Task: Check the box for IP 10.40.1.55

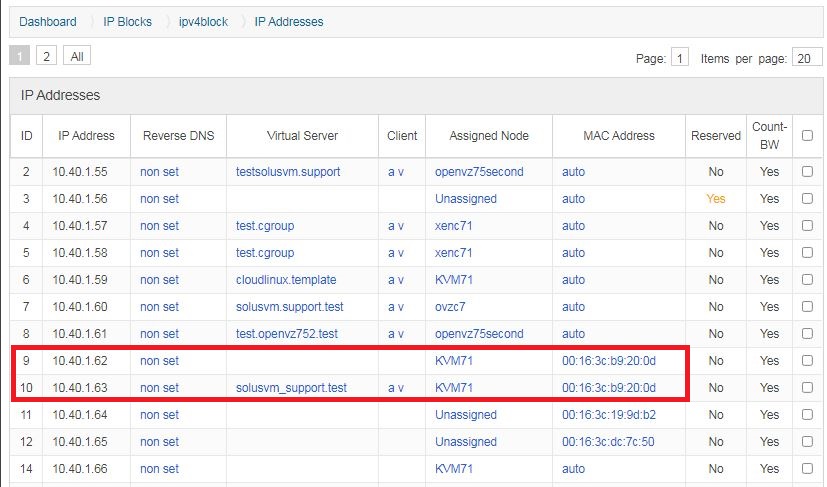Action: (x=807, y=172)
